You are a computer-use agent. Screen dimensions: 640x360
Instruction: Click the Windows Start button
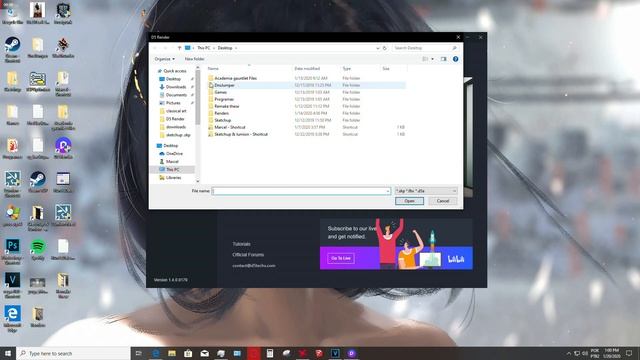click(x=8, y=353)
